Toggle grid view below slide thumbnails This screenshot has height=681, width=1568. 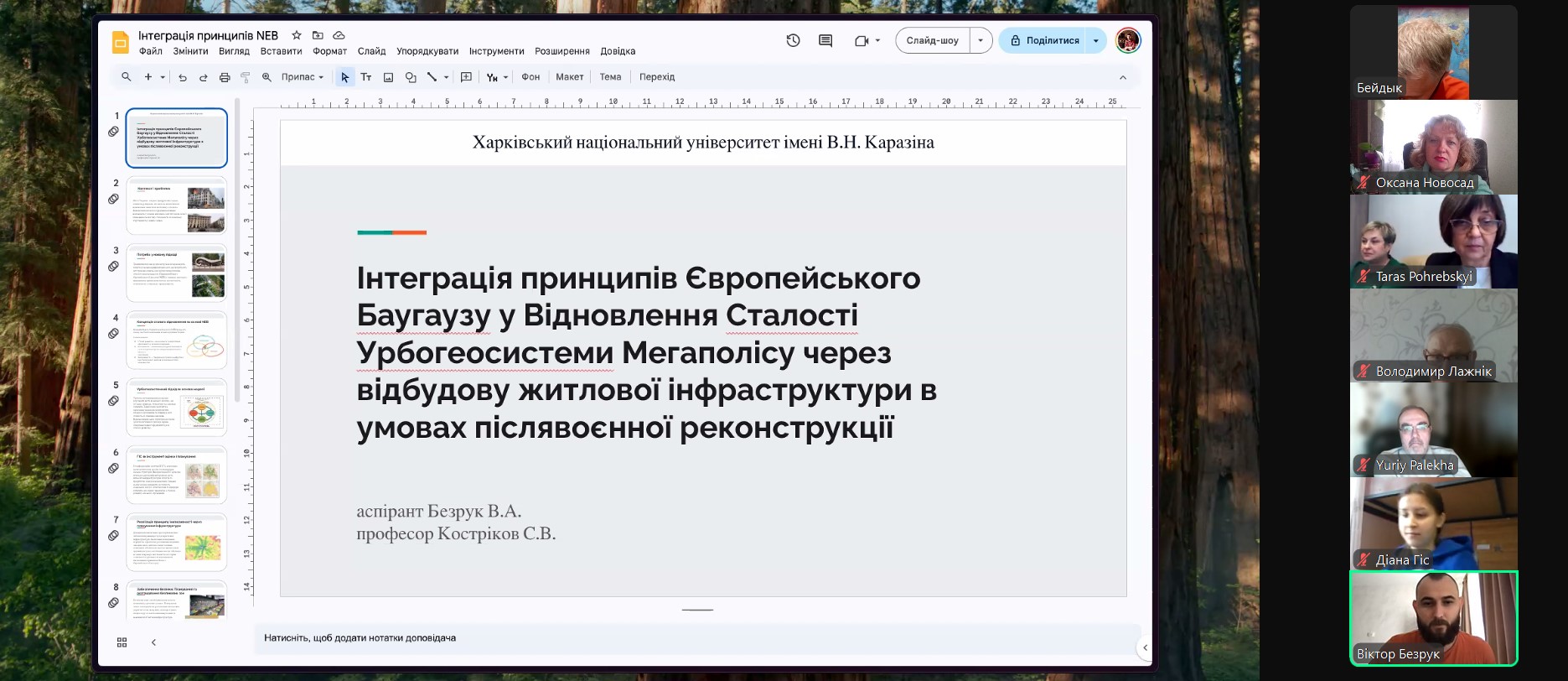(x=122, y=642)
